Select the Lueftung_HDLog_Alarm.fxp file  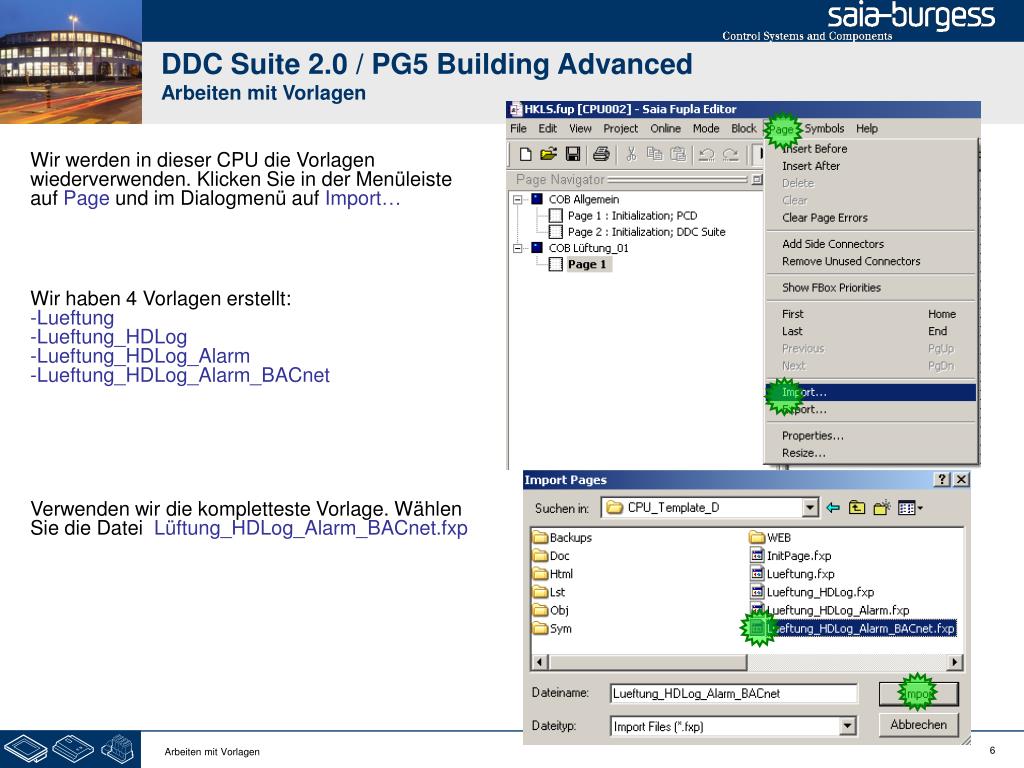(x=829, y=610)
